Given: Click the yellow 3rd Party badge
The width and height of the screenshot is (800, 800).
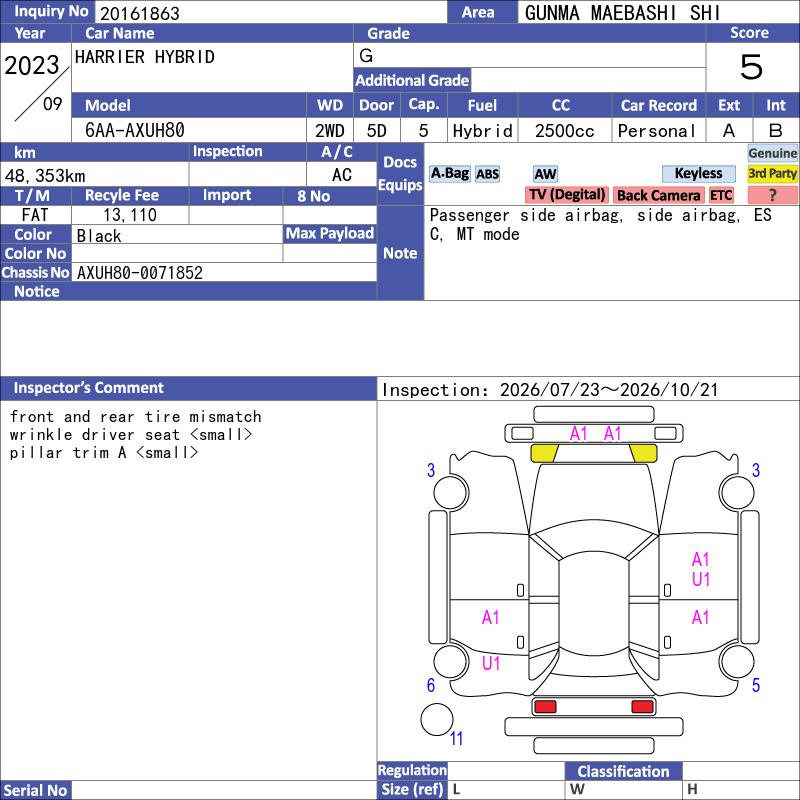Looking at the screenshot, I should pos(772,173).
